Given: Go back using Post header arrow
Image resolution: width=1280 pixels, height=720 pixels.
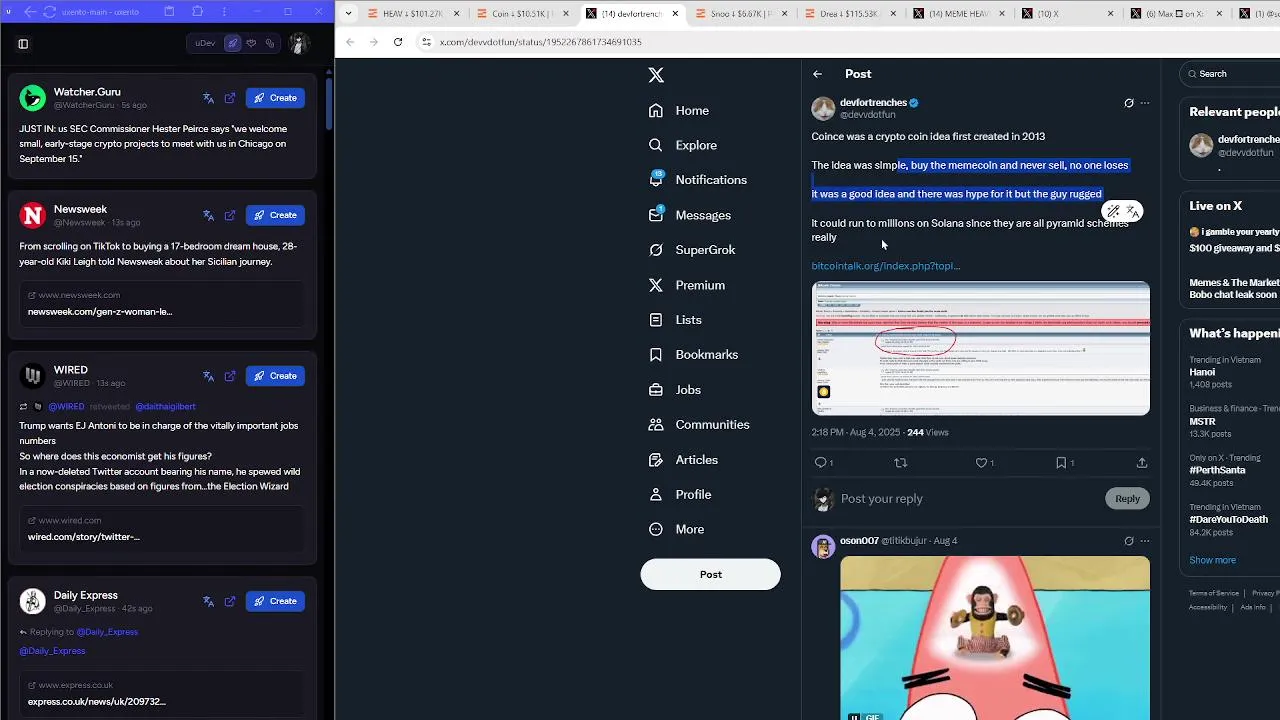Looking at the screenshot, I should pyautogui.click(x=817, y=74).
